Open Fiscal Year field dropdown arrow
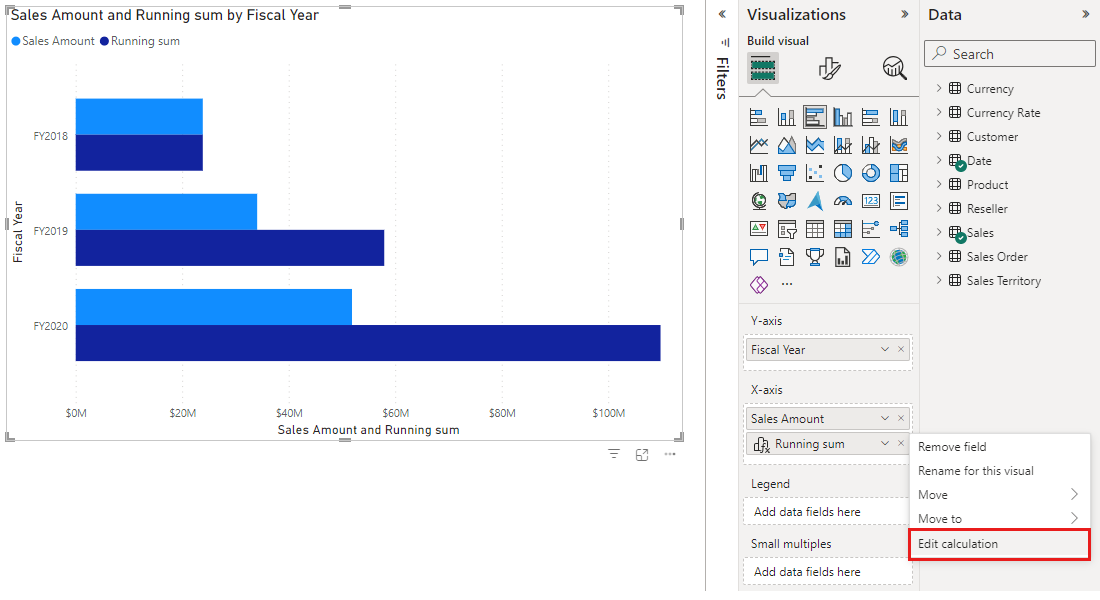This screenshot has width=1100, height=600. [885, 349]
